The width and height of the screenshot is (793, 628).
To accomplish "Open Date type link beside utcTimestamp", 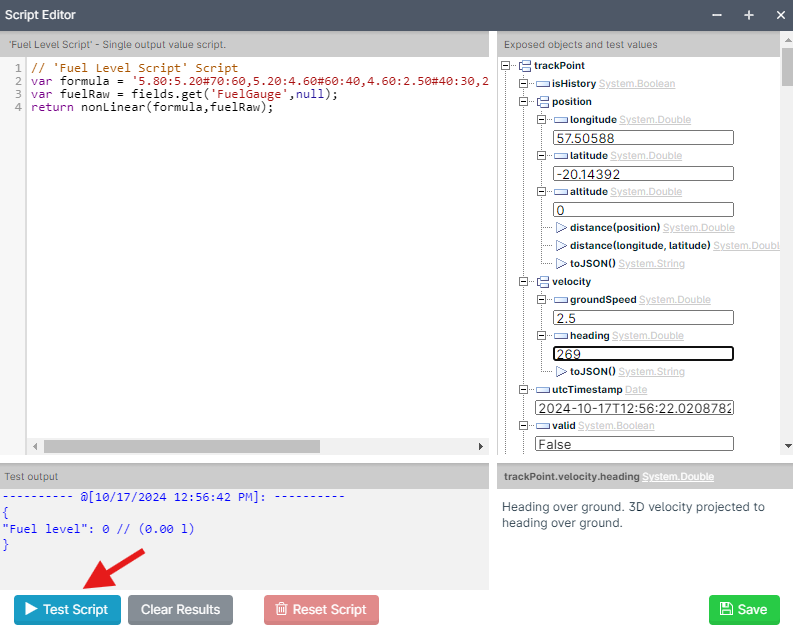I will 636,390.
